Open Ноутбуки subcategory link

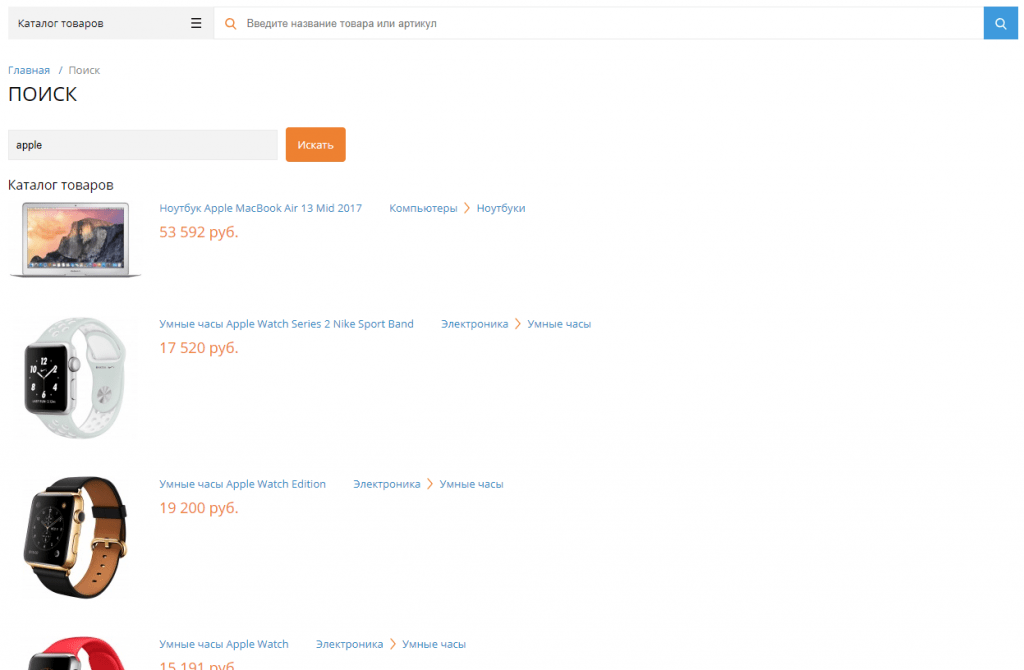point(501,208)
